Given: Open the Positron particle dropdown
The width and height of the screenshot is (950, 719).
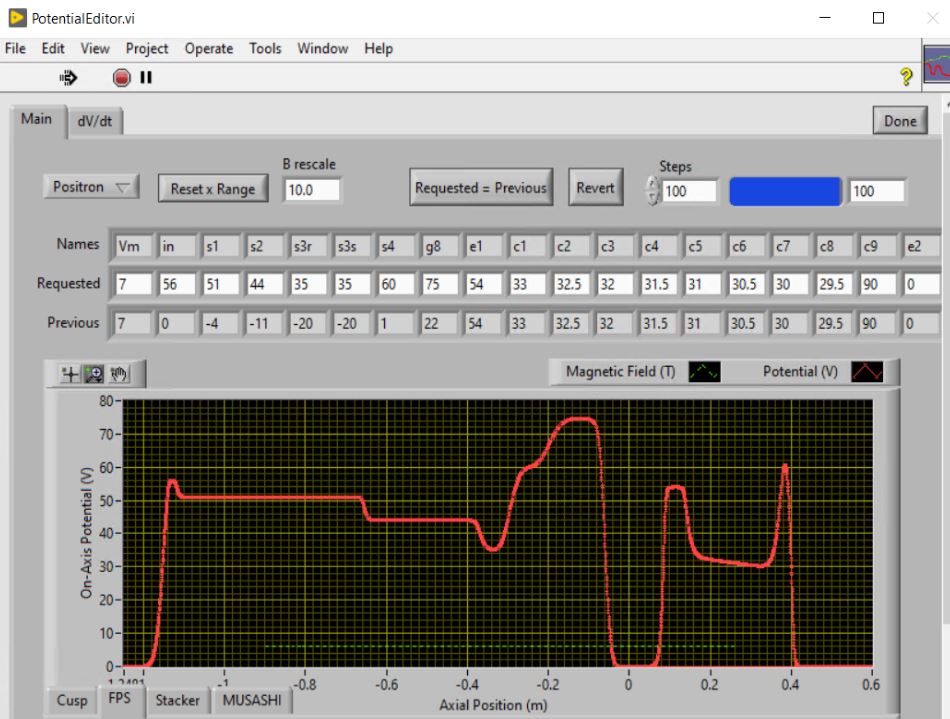Looking at the screenshot, I should pos(92,187).
